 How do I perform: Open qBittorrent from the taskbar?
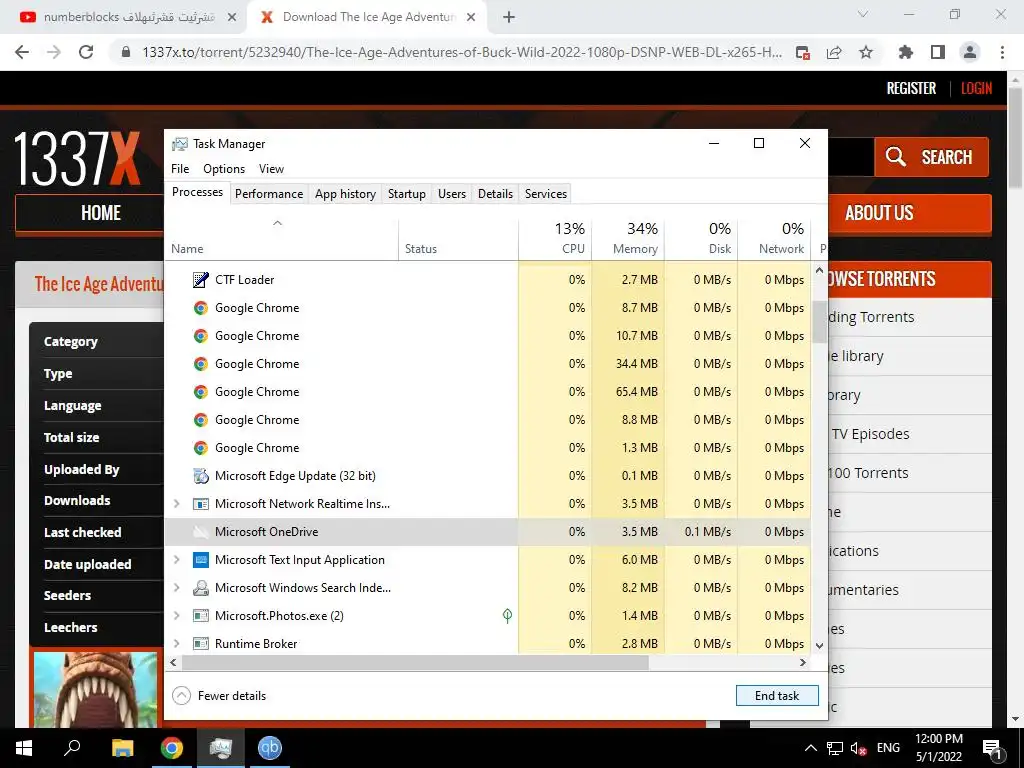270,748
